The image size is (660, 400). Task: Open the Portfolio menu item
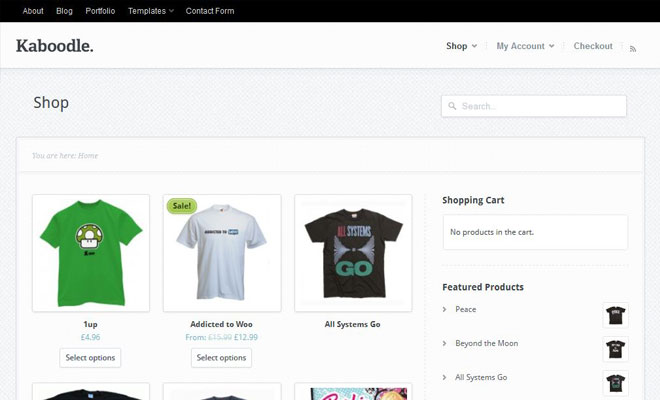100,11
